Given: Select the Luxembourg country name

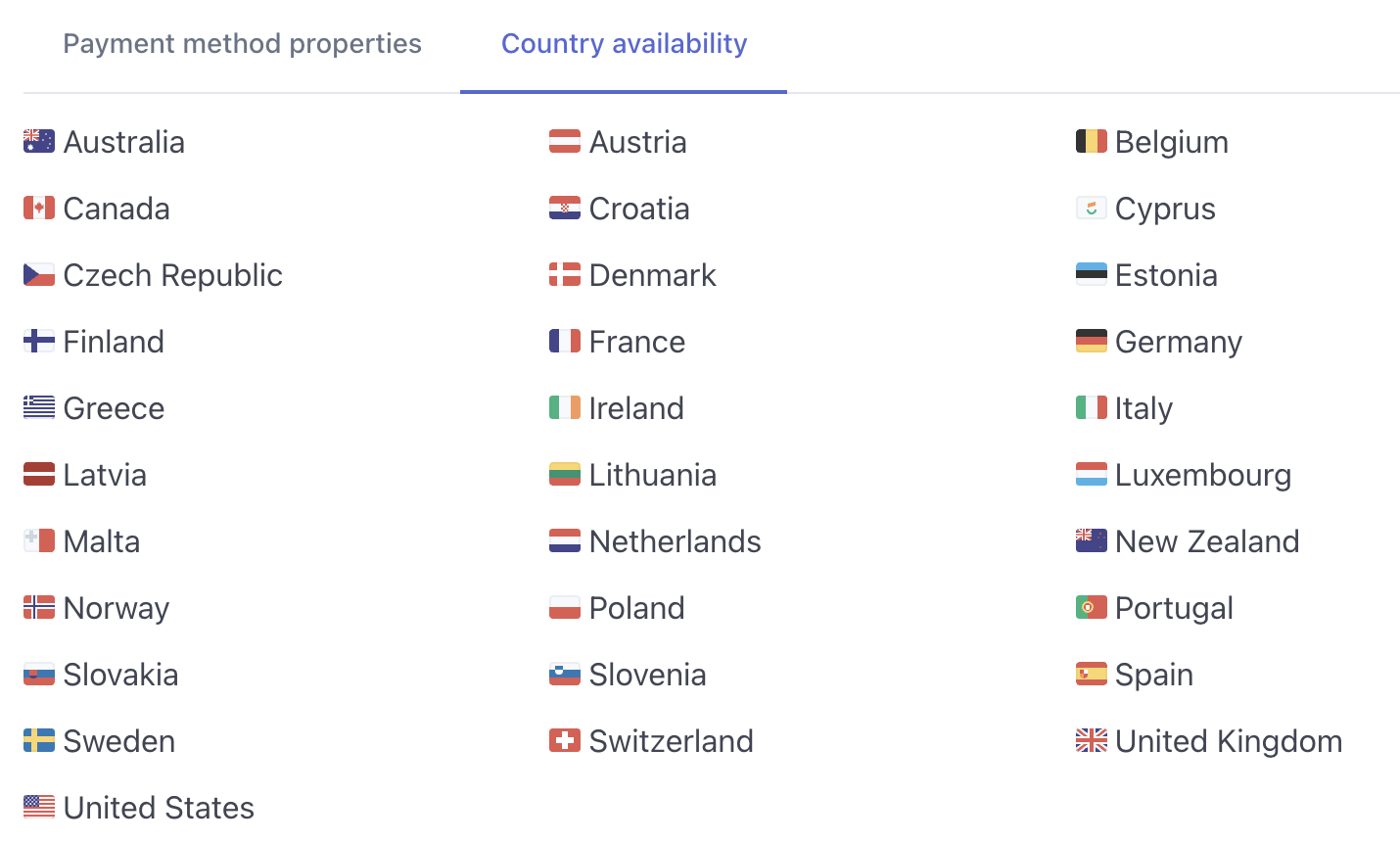Looking at the screenshot, I should (1203, 475).
